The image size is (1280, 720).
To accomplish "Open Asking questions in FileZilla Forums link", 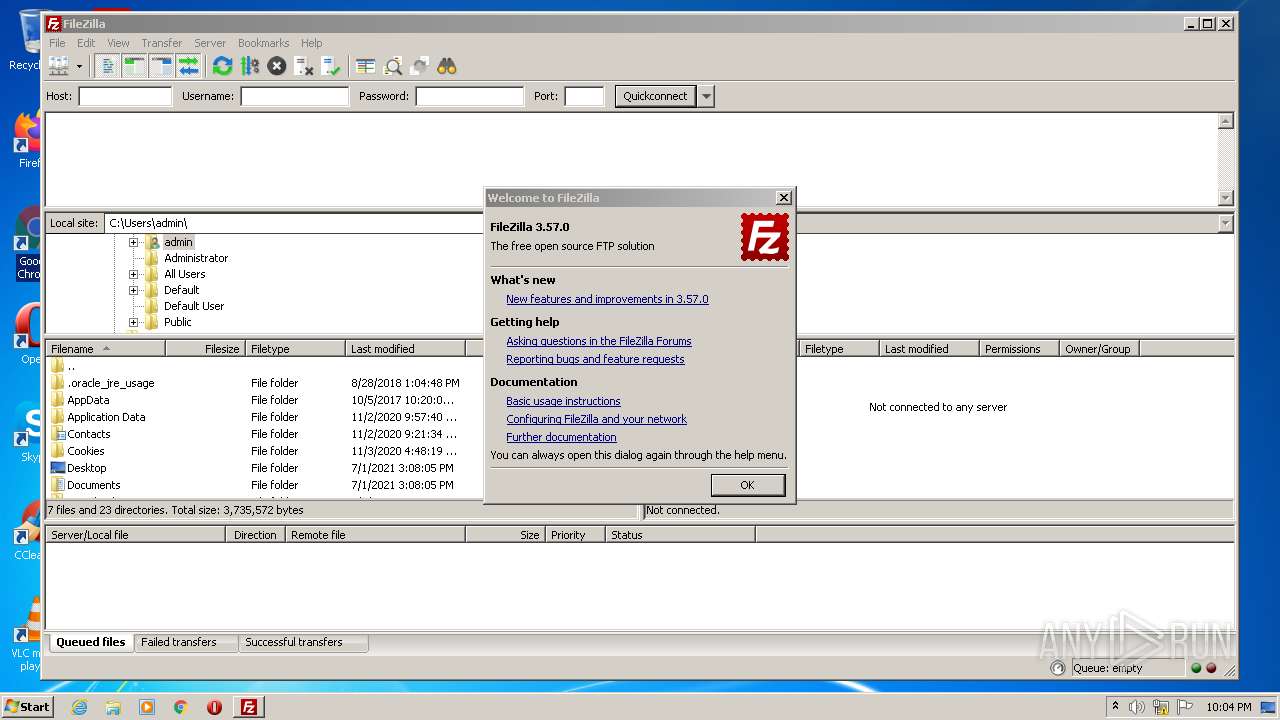I will pyautogui.click(x=599, y=341).
